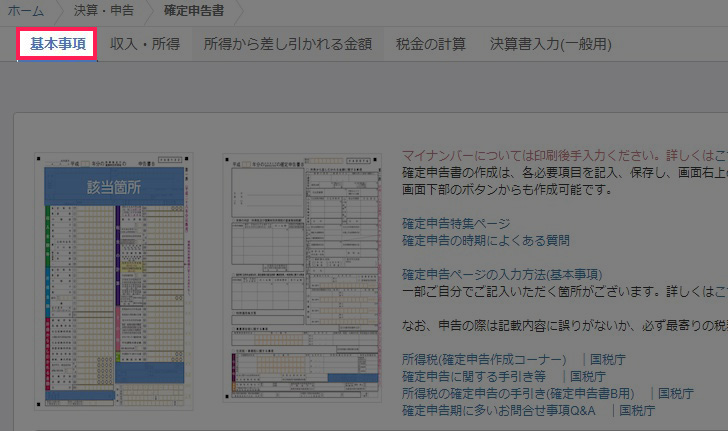Open 確定申告期に多いお問合せ事項Q&A link
Image resolution: width=728 pixels, height=431 pixels.
point(498,410)
